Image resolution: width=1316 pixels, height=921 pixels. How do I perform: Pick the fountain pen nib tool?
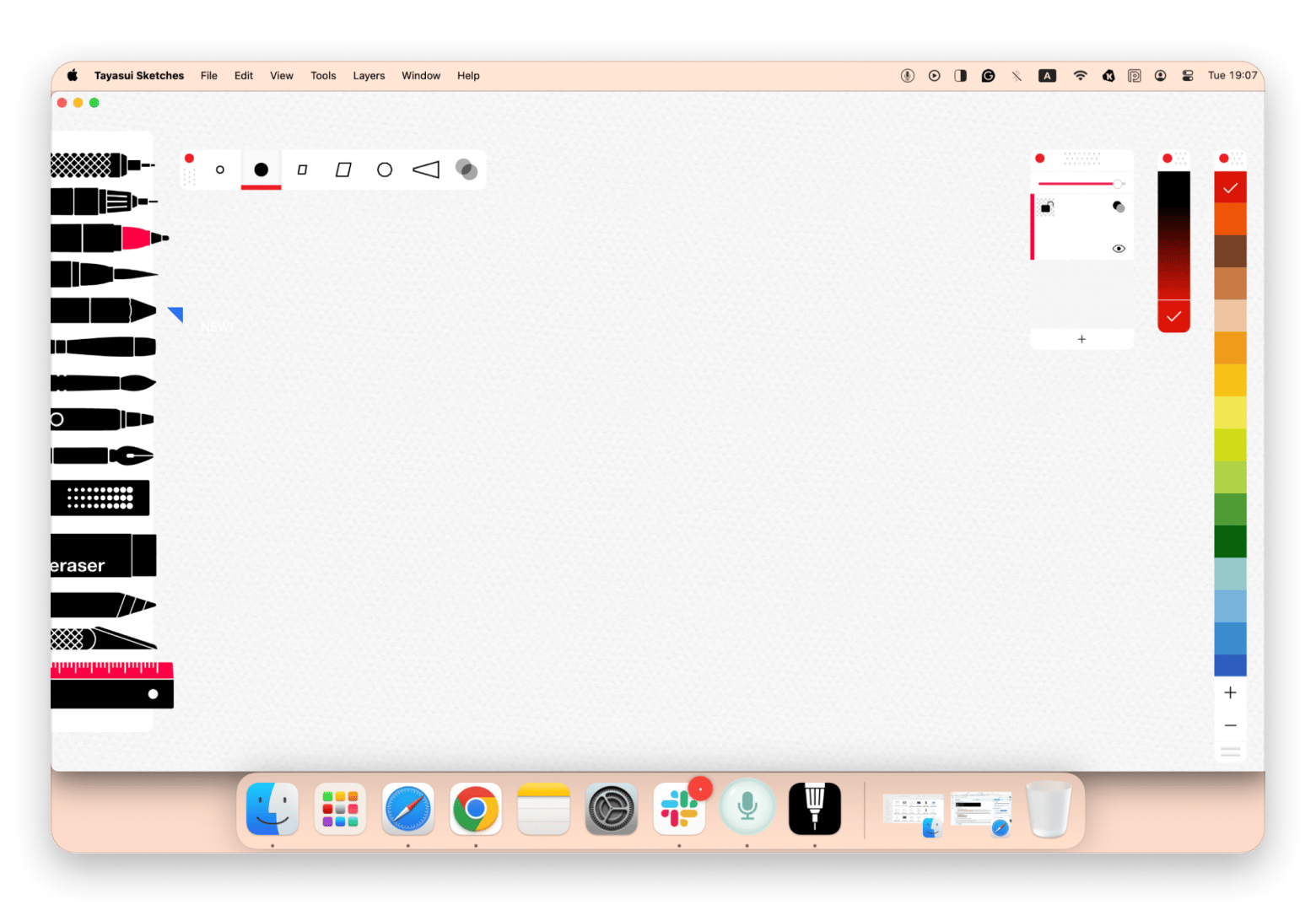click(103, 455)
